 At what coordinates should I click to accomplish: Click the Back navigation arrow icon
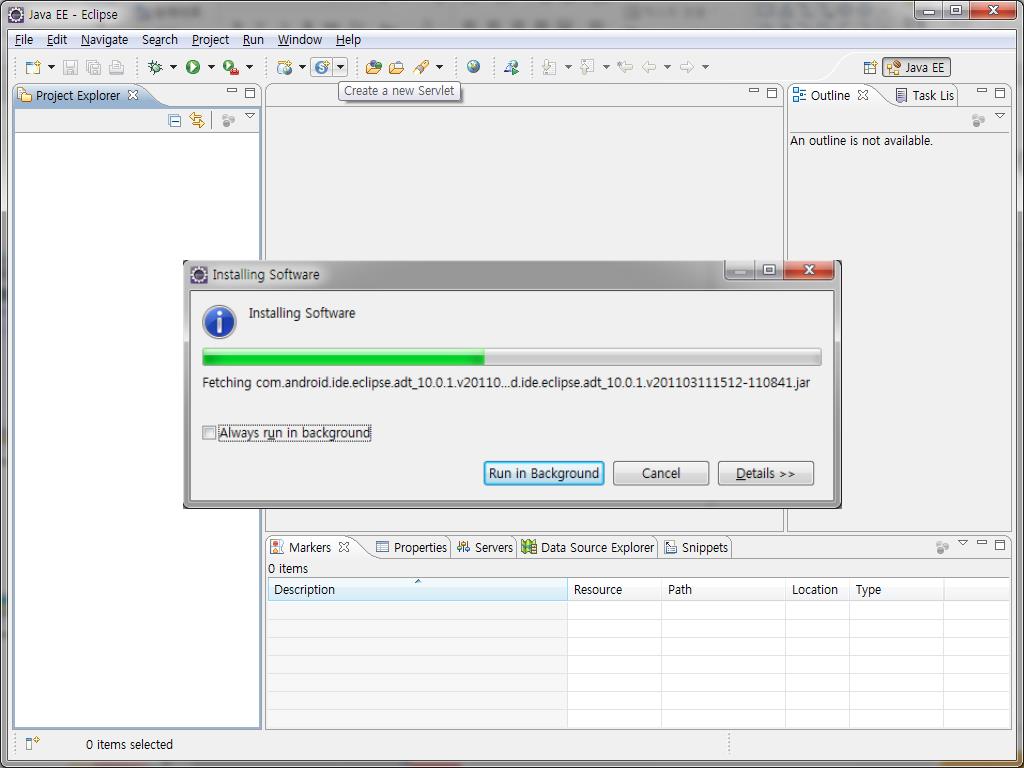tap(648, 67)
